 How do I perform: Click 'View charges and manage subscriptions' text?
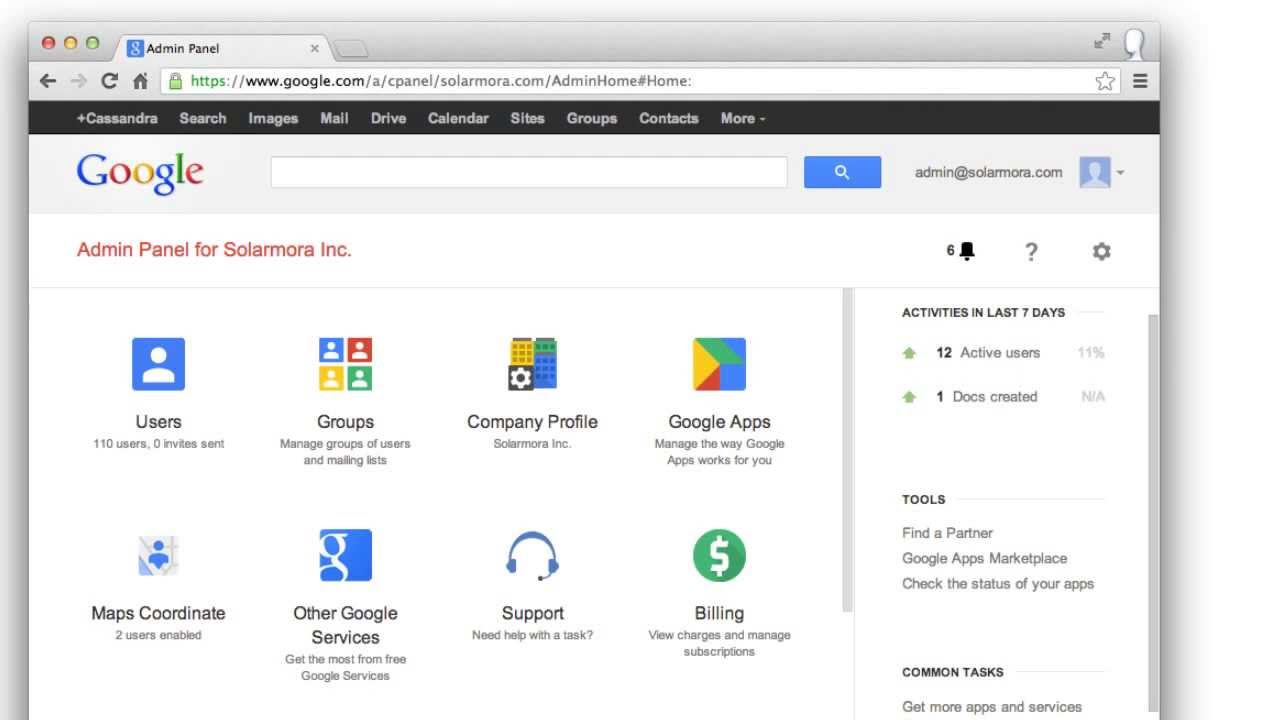tap(719, 643)
